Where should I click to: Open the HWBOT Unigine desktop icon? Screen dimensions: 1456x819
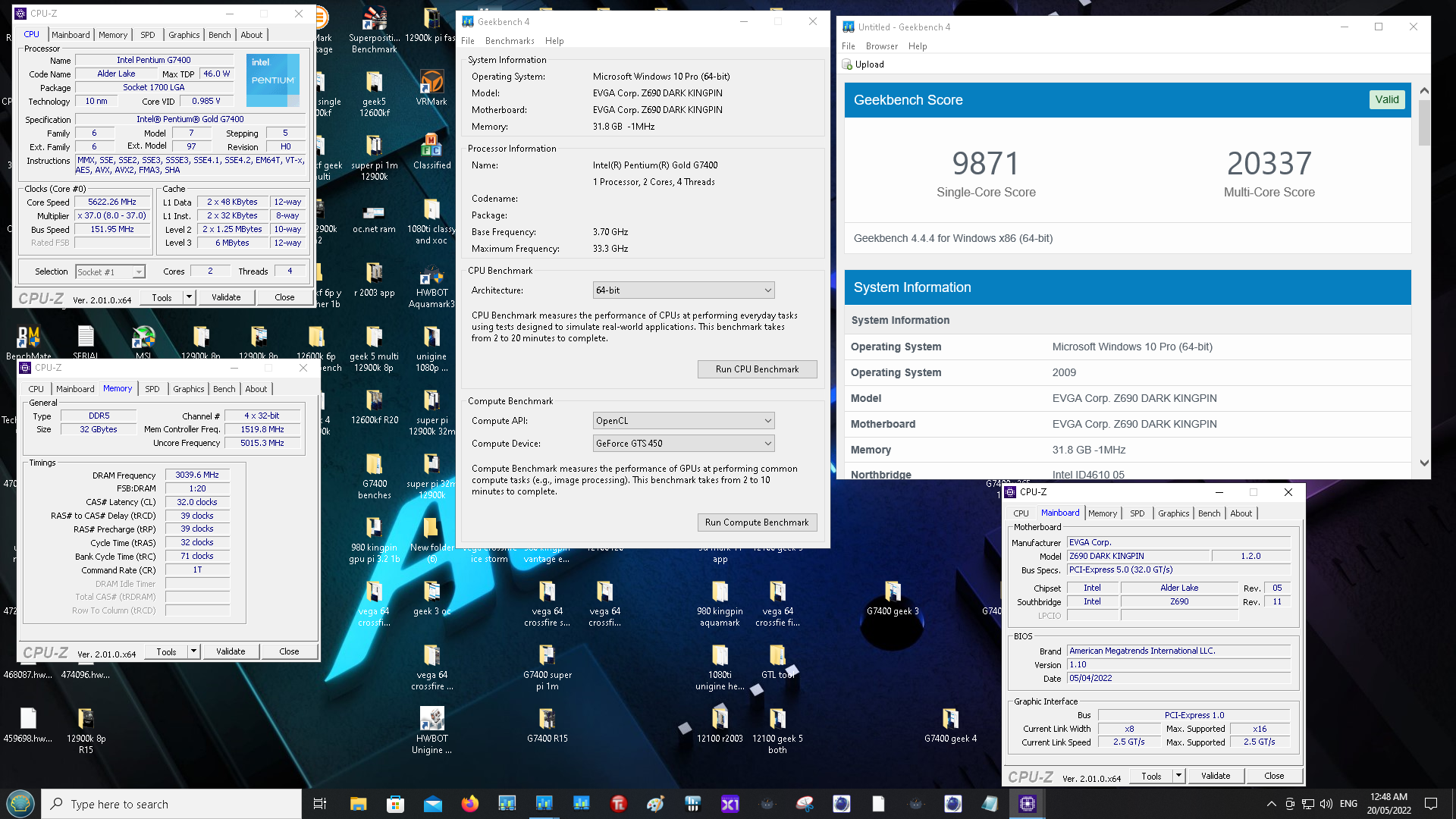pyautogui.click(x=431, y=730)
